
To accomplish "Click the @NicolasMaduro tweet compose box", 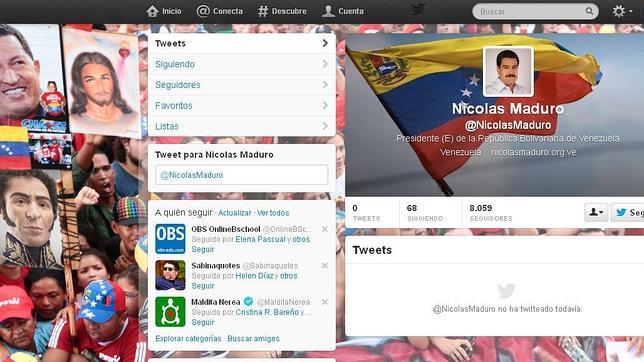I will click(x=242, y=175).
